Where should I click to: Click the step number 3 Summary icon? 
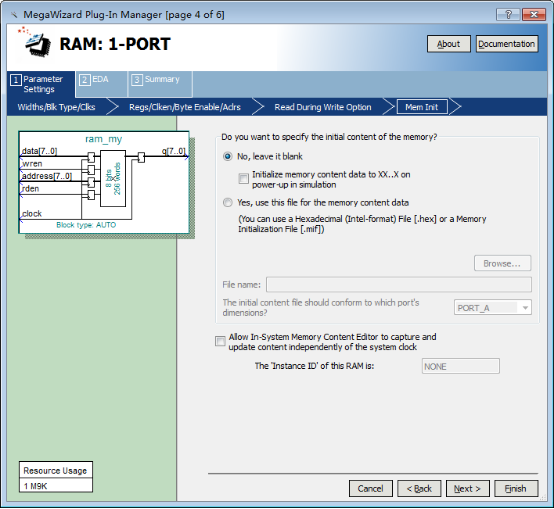click(x=137, y=80)
